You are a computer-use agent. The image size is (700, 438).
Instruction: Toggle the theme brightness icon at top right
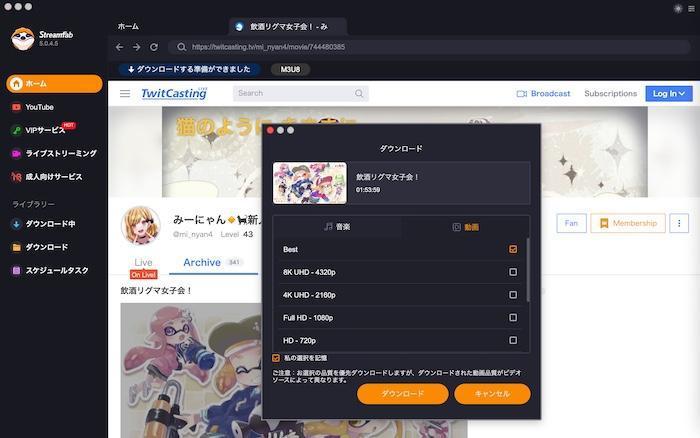point(678,8)
